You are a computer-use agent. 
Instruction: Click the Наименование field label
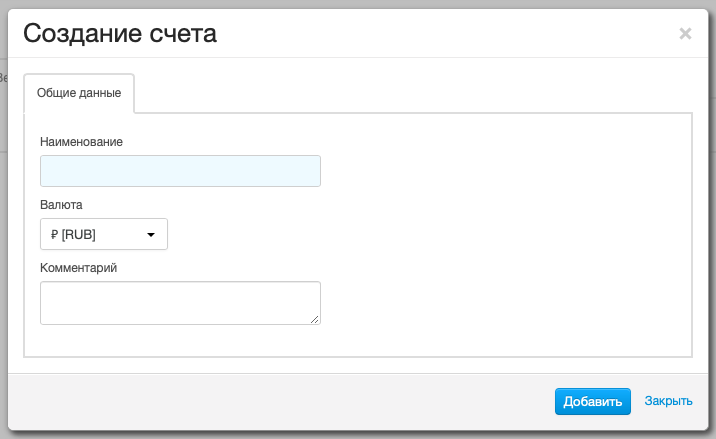(x=81, y=142)
